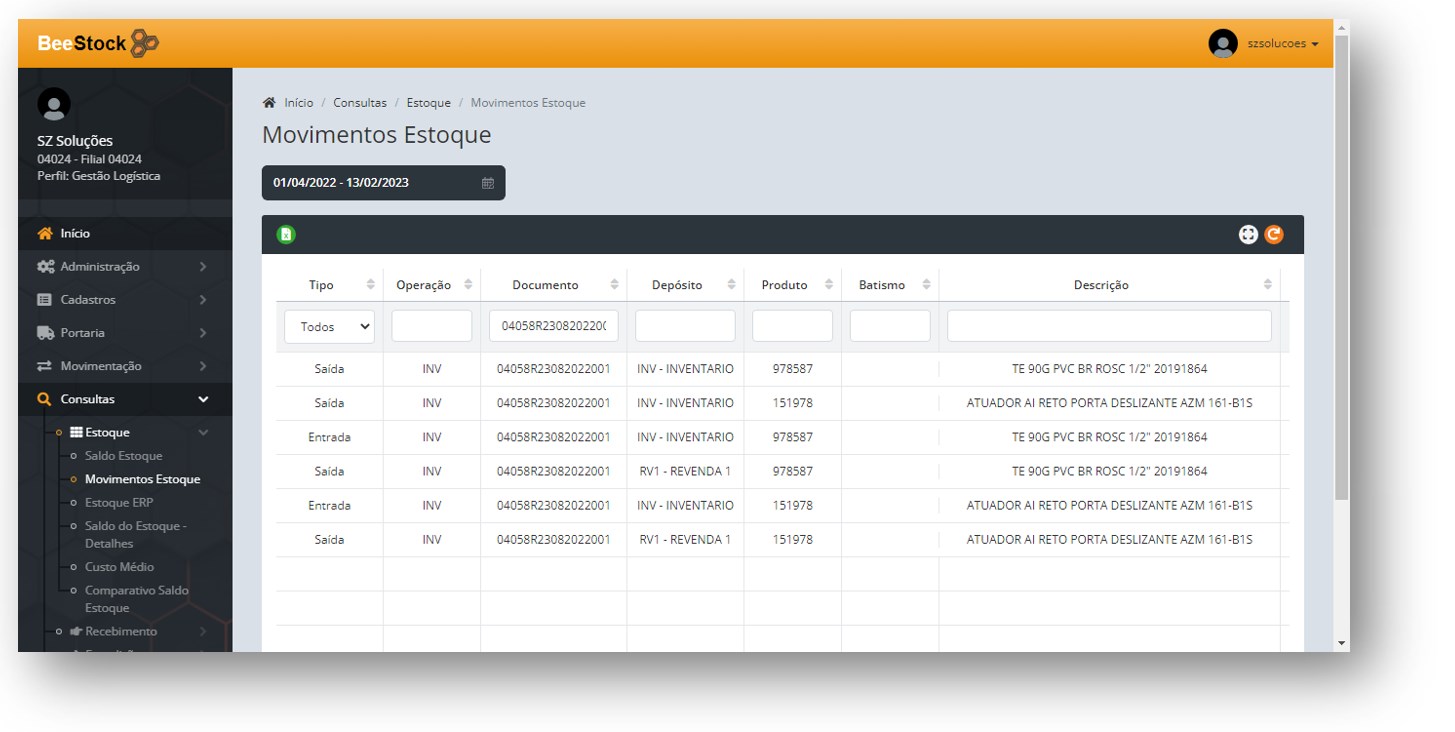
Task: Go to Consultas breadcrumb link
Action: pyautogui.click(x=360, y=103)
